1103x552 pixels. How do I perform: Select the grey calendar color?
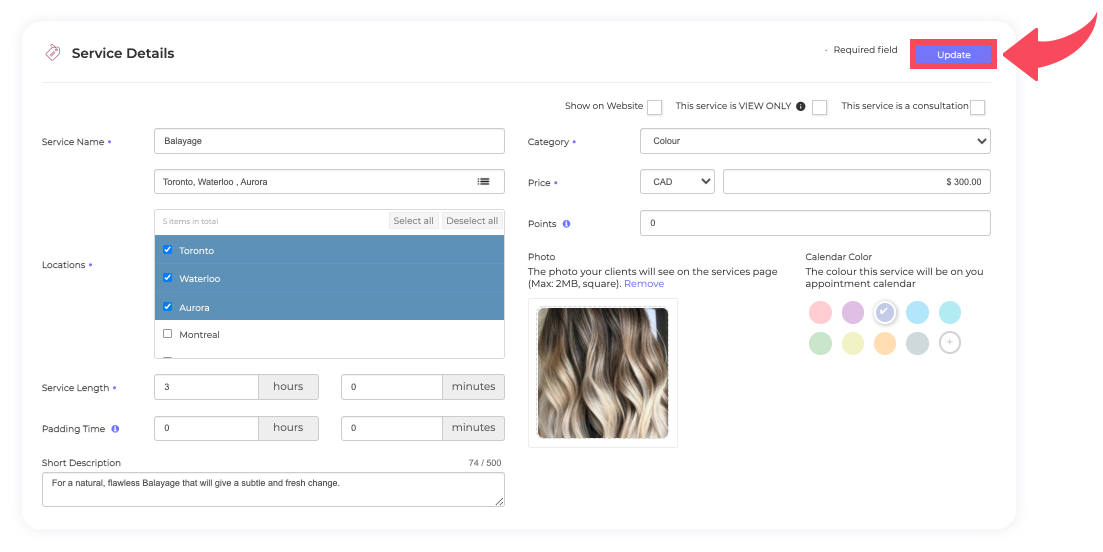point(917,343)
